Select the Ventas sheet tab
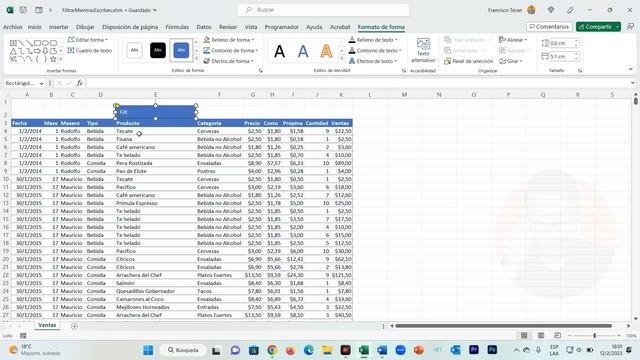This screenshot has height=360, width=640. 47,325
